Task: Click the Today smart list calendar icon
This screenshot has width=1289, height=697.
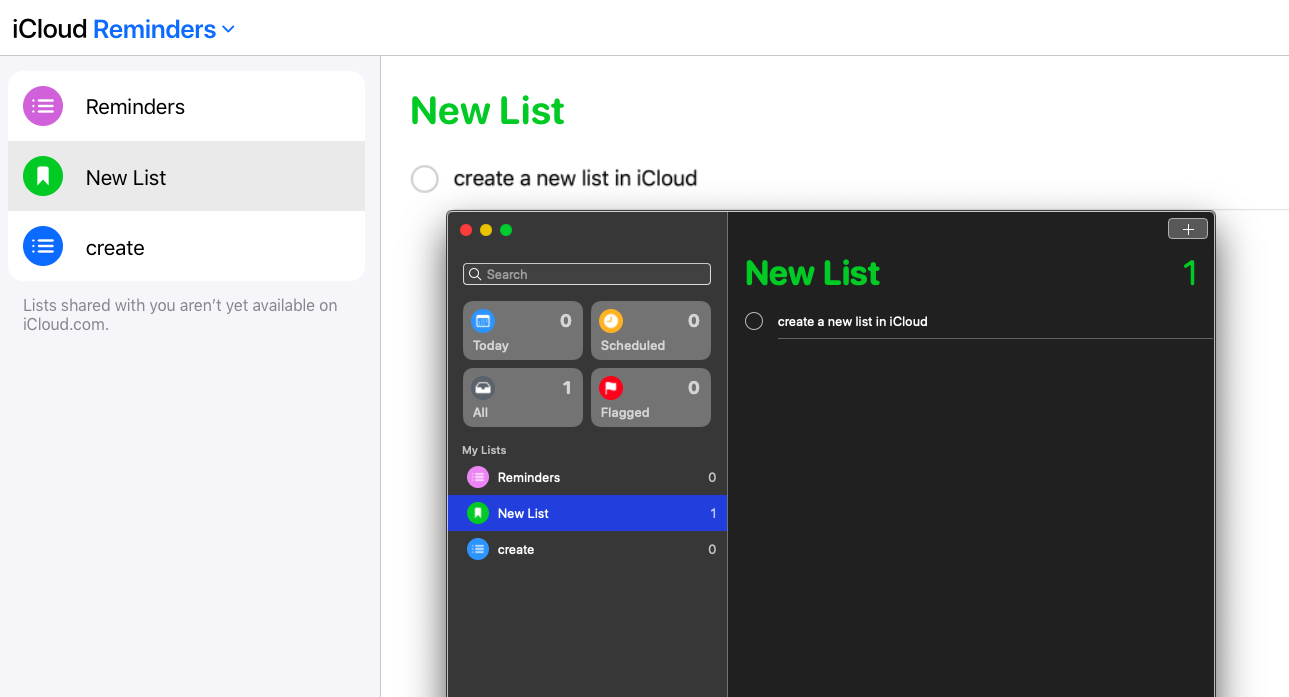Action: pos(483,320)
